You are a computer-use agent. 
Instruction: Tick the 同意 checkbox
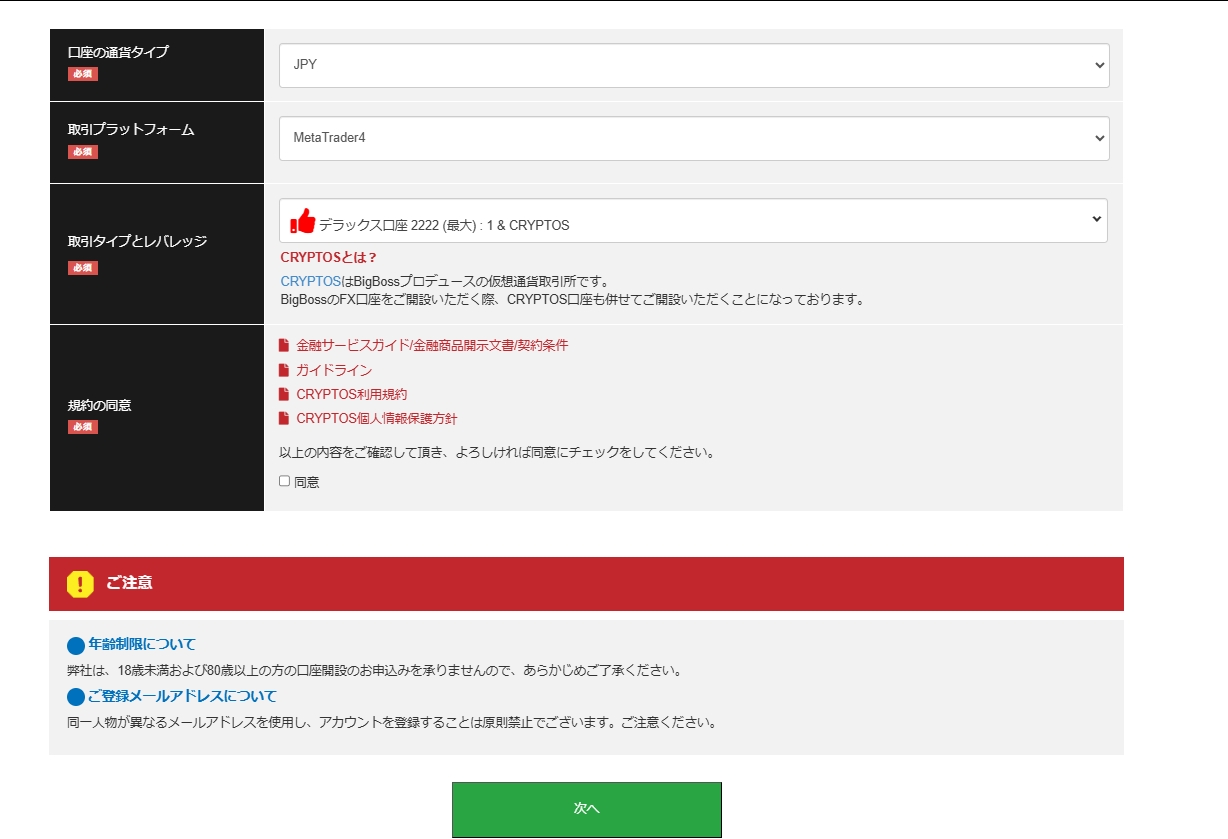point(285,481)
